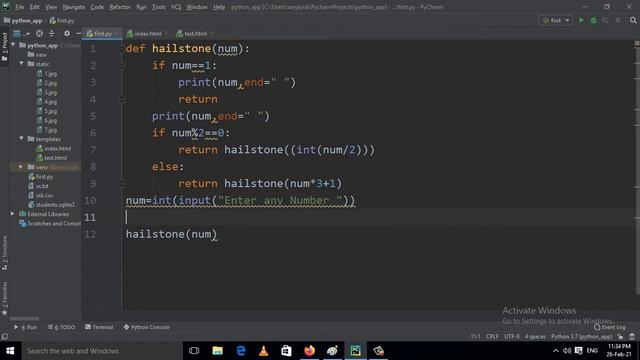This screenshot has width=640, height=360.
Task: Click the 4 spaces indent setting
Action: [x=535, y=336]
